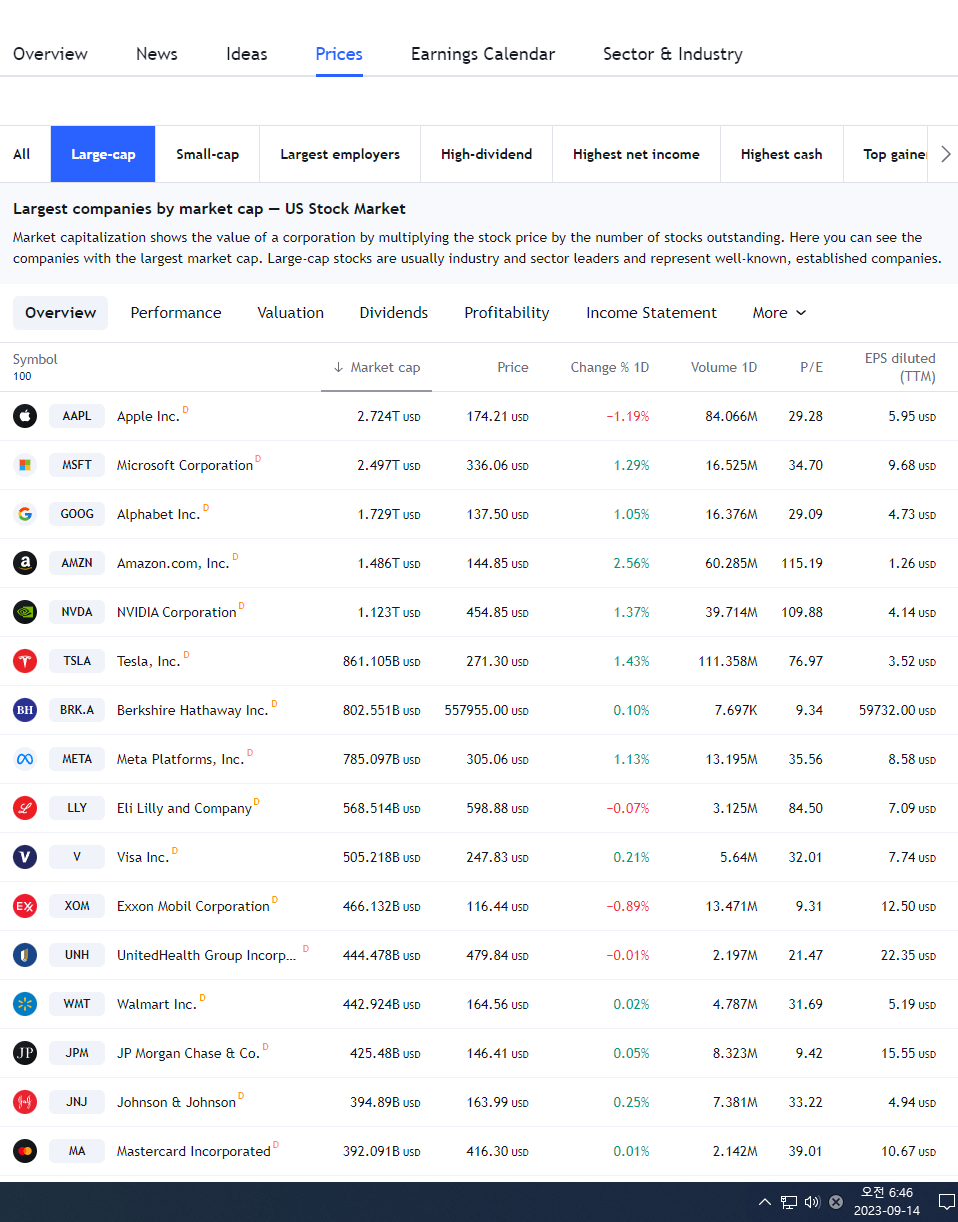The width and height of the screenshot is (958, 1222).
Task: Click the UnitedHealth Group logo icon
Action: 25,955
